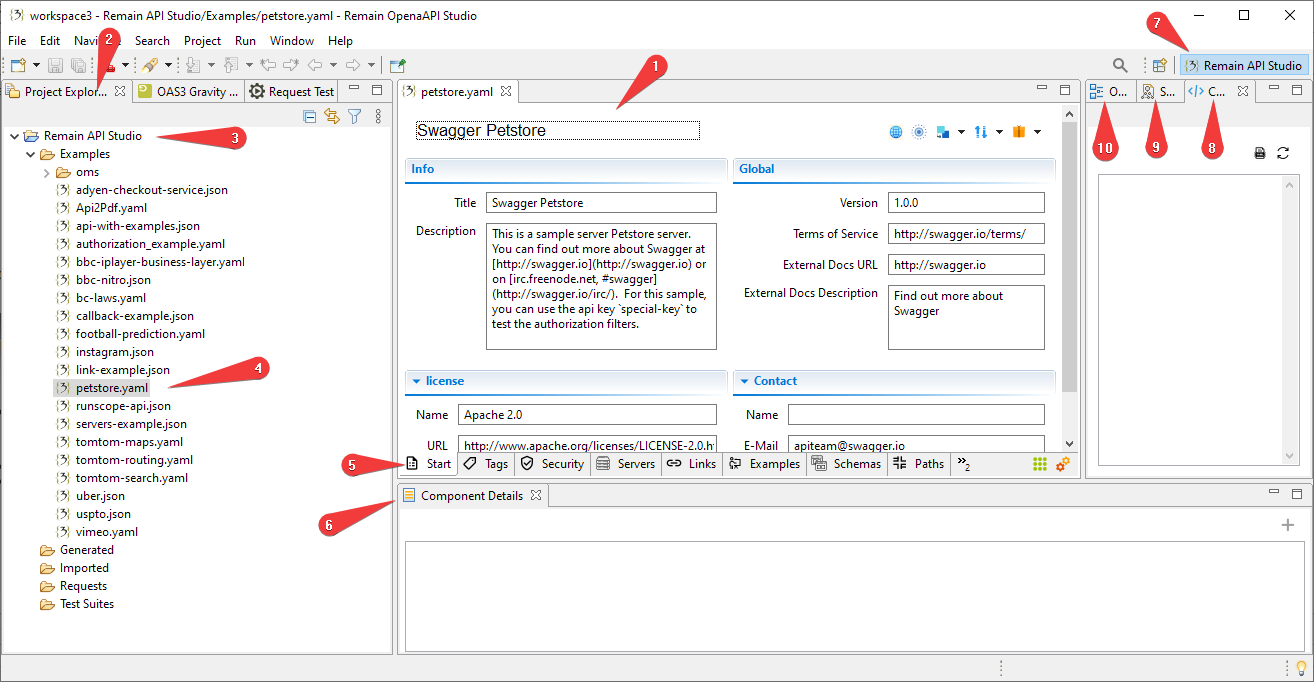Screen dimensions: 1314x682
Task: Open the File menu
Action: (17, 41)
